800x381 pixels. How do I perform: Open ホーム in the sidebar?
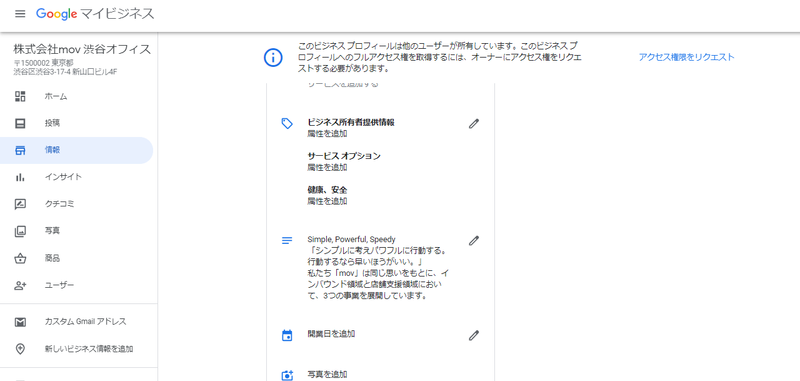point(77,96)
